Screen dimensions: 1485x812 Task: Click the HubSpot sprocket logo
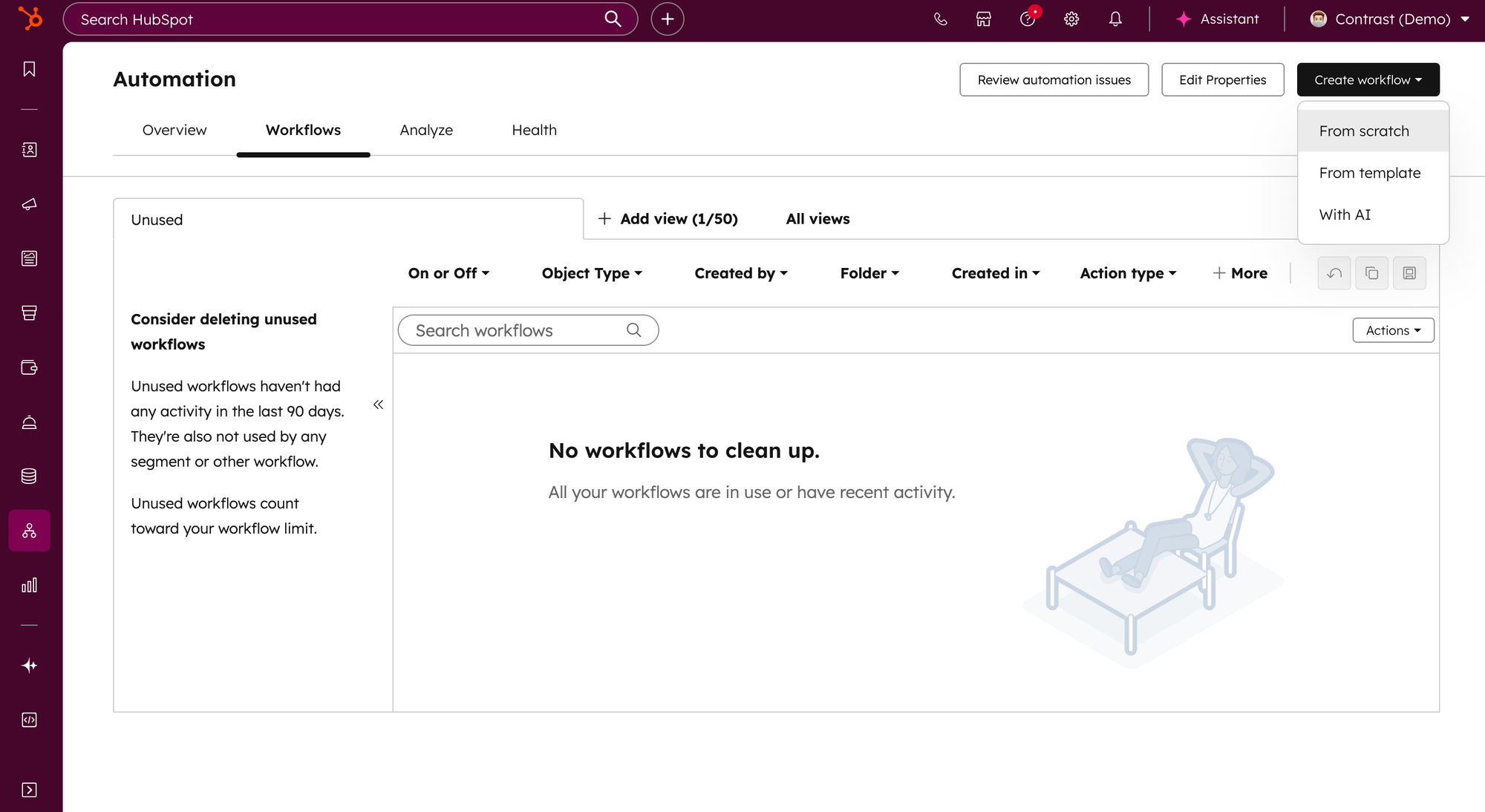(30, 19)
